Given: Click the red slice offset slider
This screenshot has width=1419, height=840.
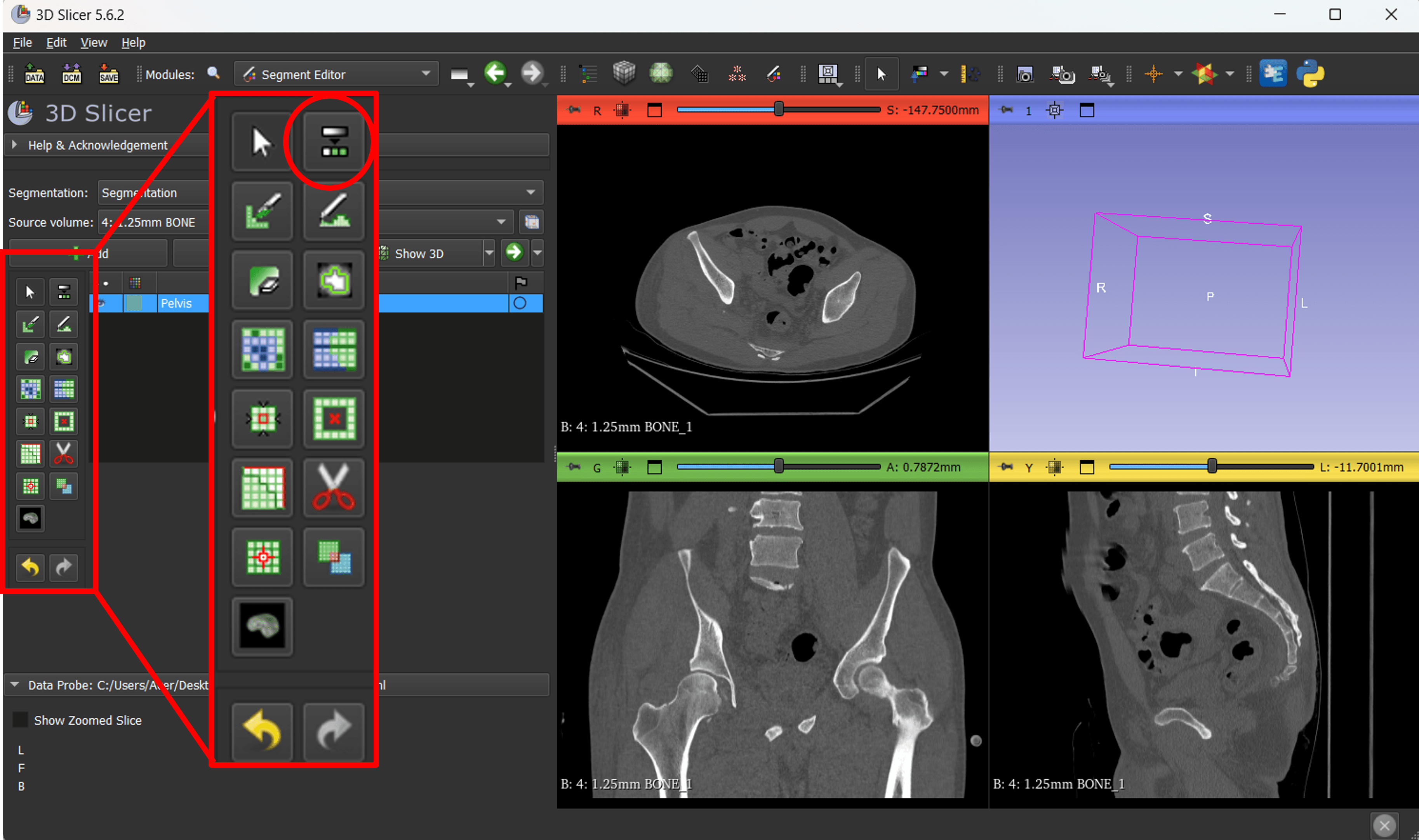Looking at the screenshot, I should (778, 109).
